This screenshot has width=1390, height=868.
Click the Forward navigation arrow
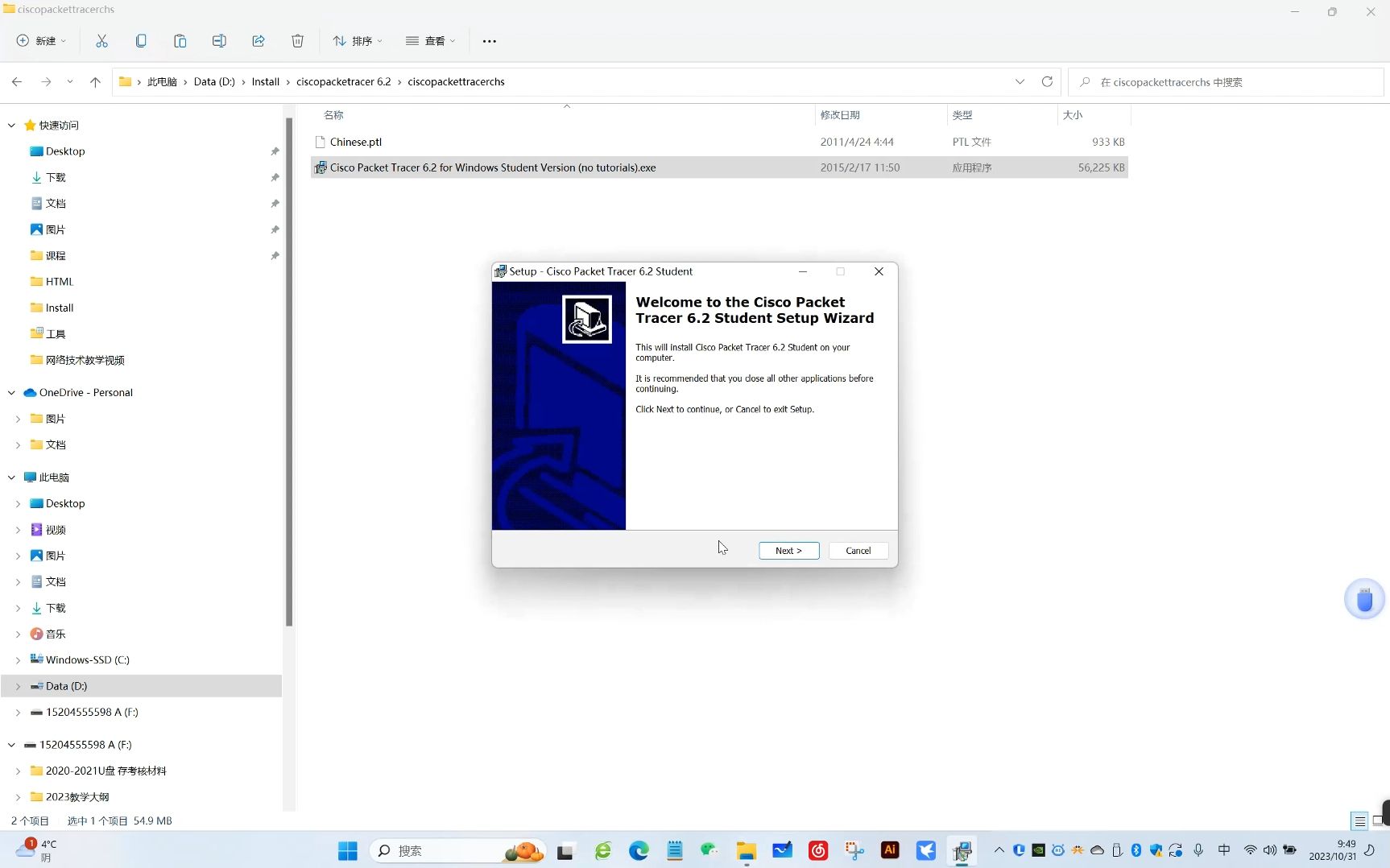(x=46, y=82)
